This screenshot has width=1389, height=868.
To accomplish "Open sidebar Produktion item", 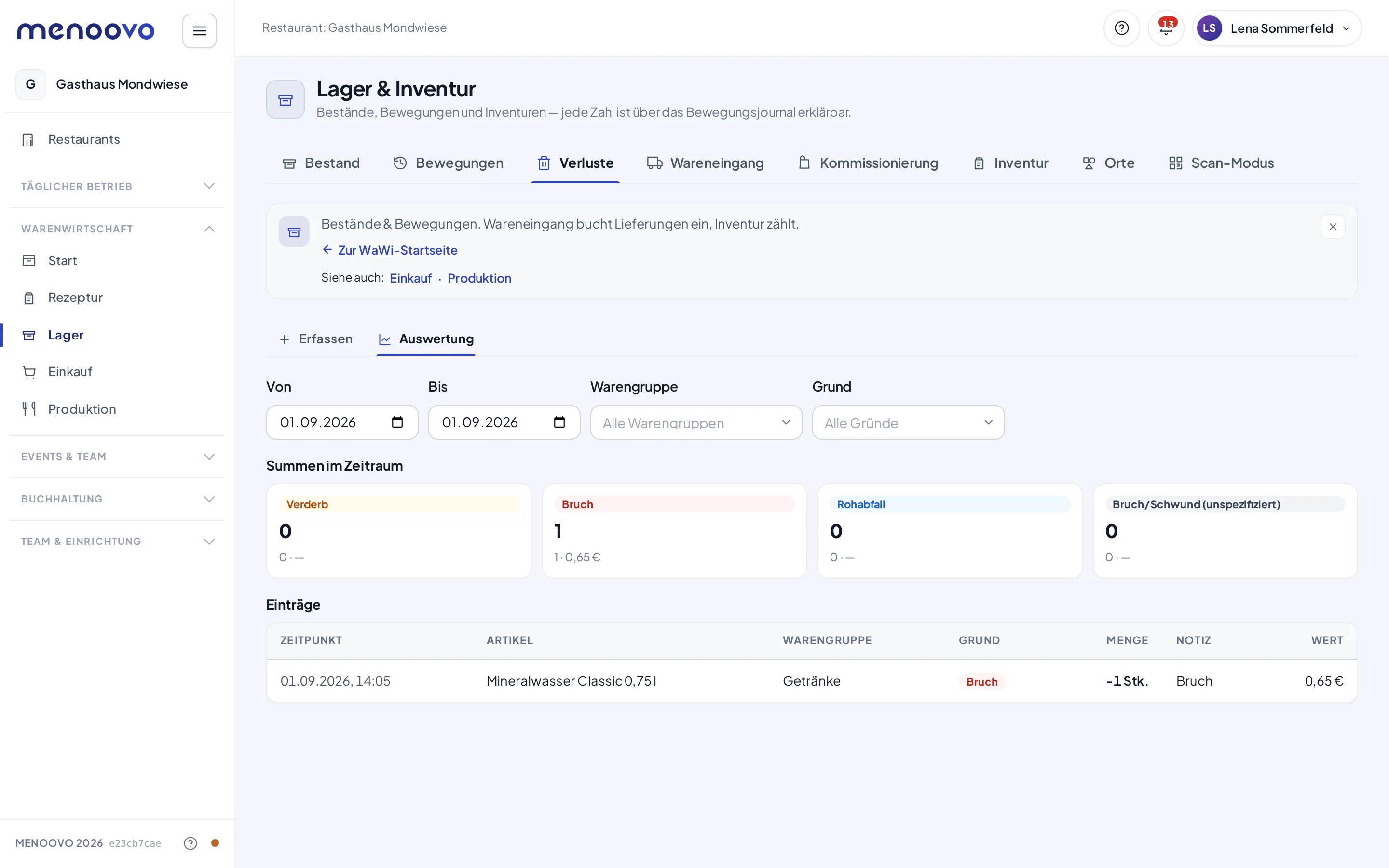I will (117, 409).
